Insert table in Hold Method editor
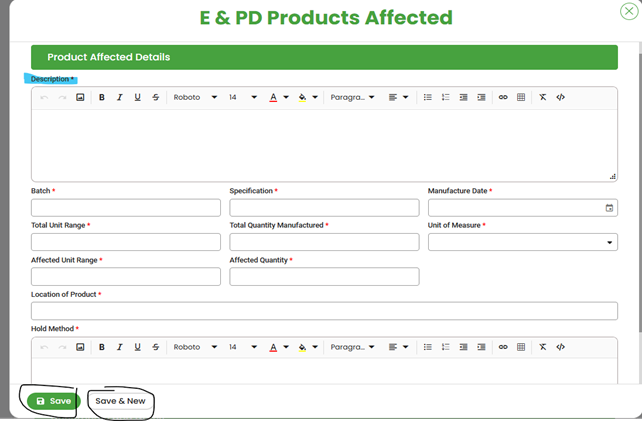This screenshot has width=642, height=422. (521, 347)
